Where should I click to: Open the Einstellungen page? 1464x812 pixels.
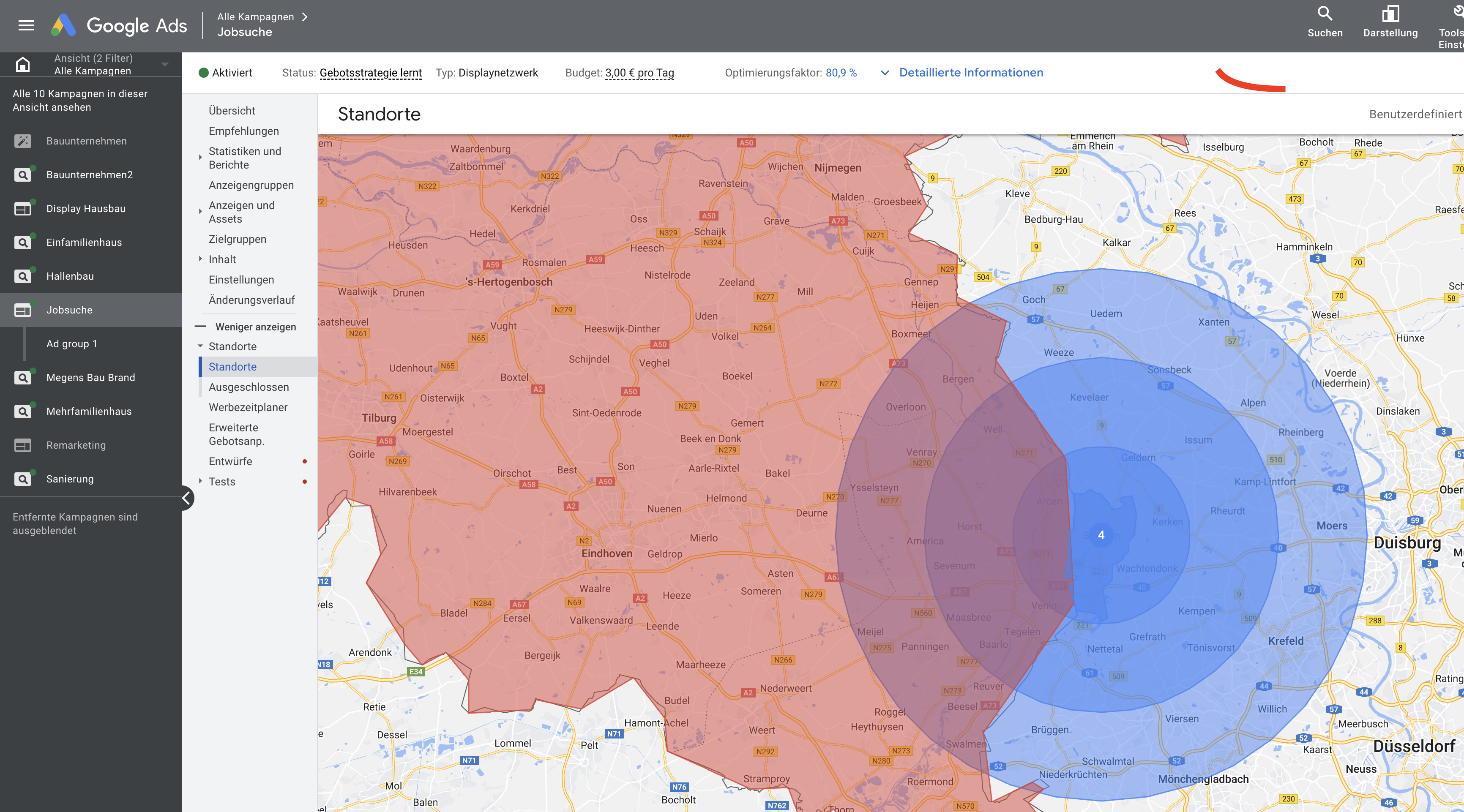[242, 280]
